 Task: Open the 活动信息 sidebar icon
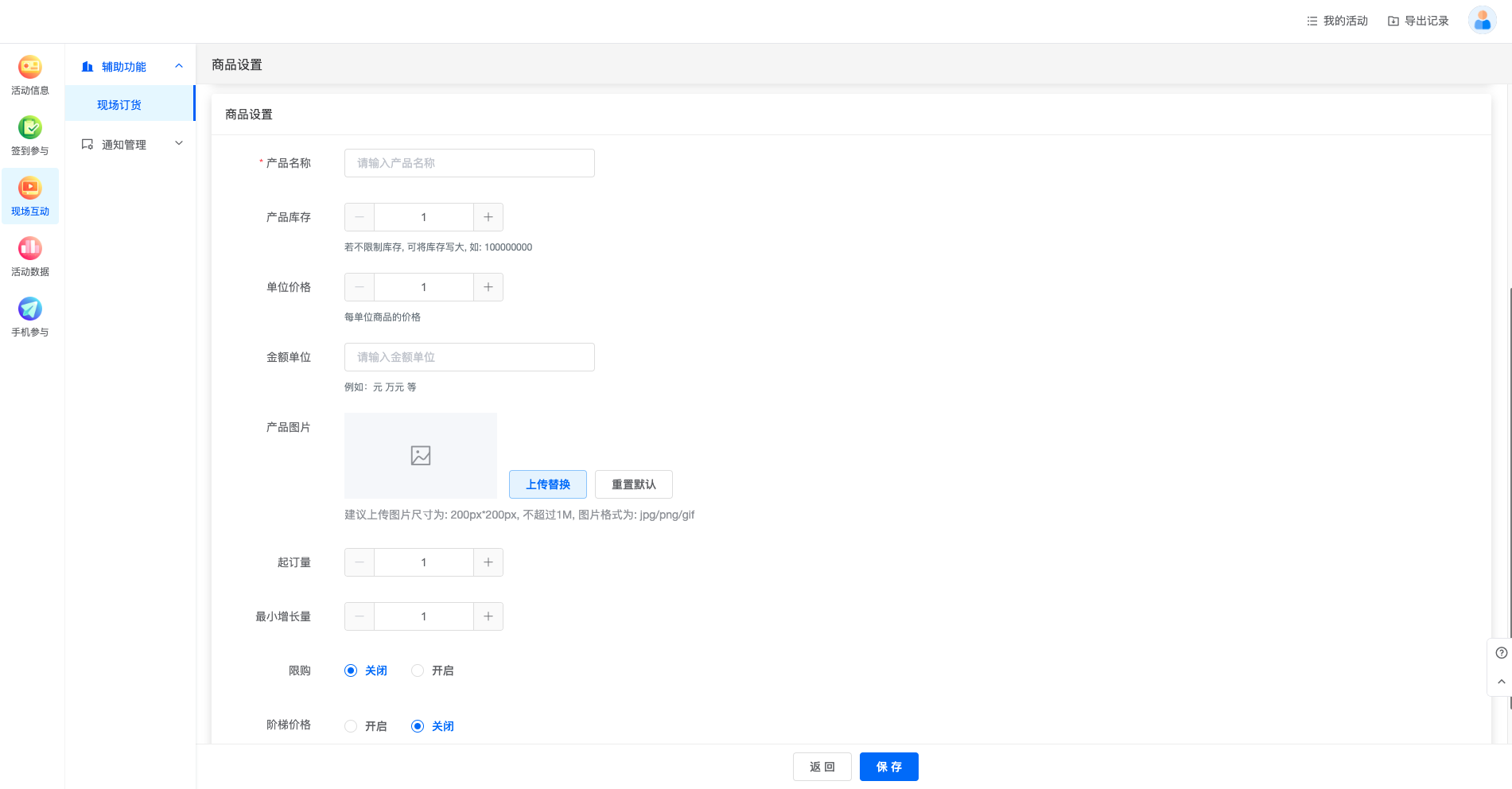pos(30,68)
